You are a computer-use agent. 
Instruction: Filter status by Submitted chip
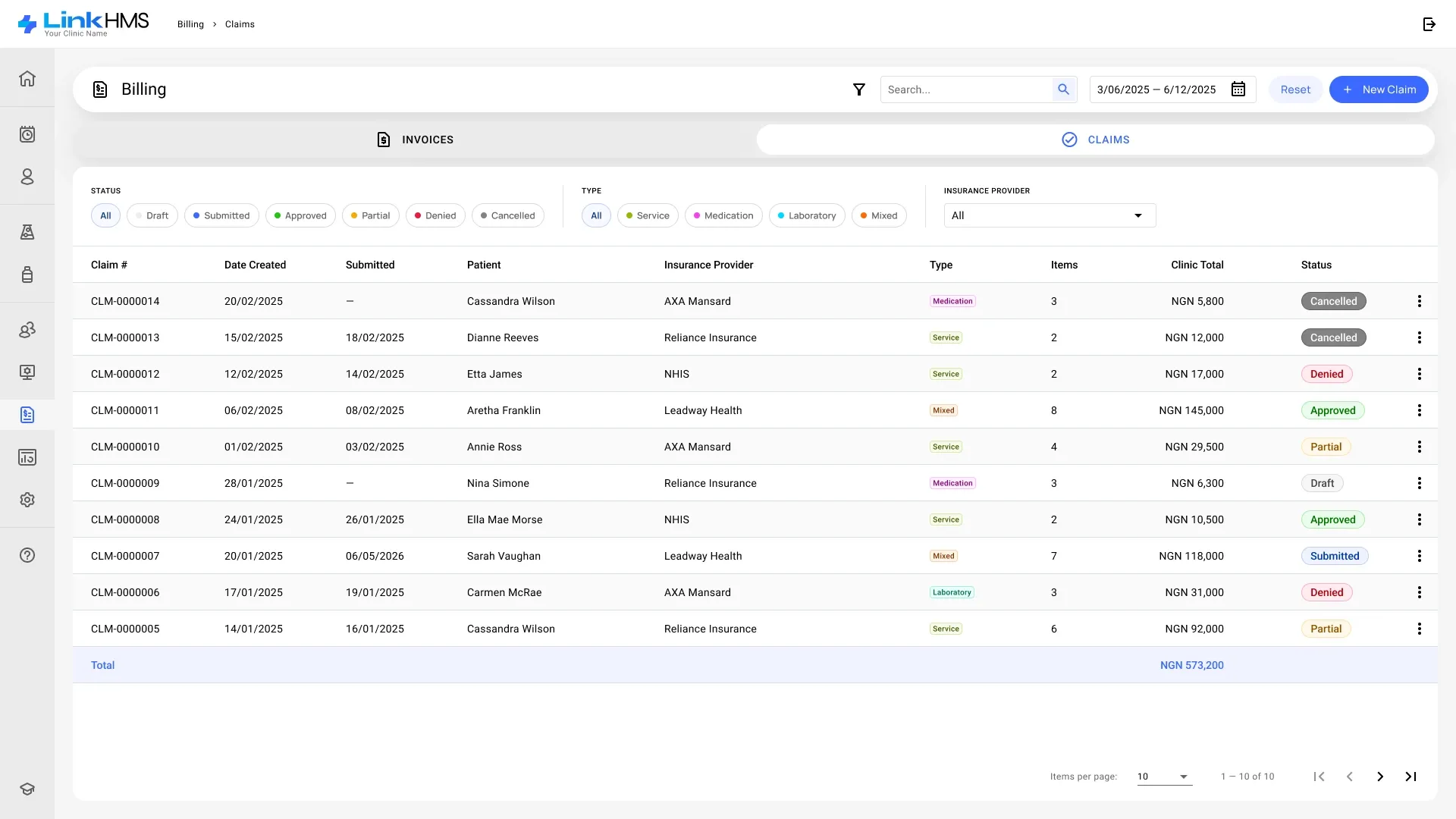click(221, 215)
